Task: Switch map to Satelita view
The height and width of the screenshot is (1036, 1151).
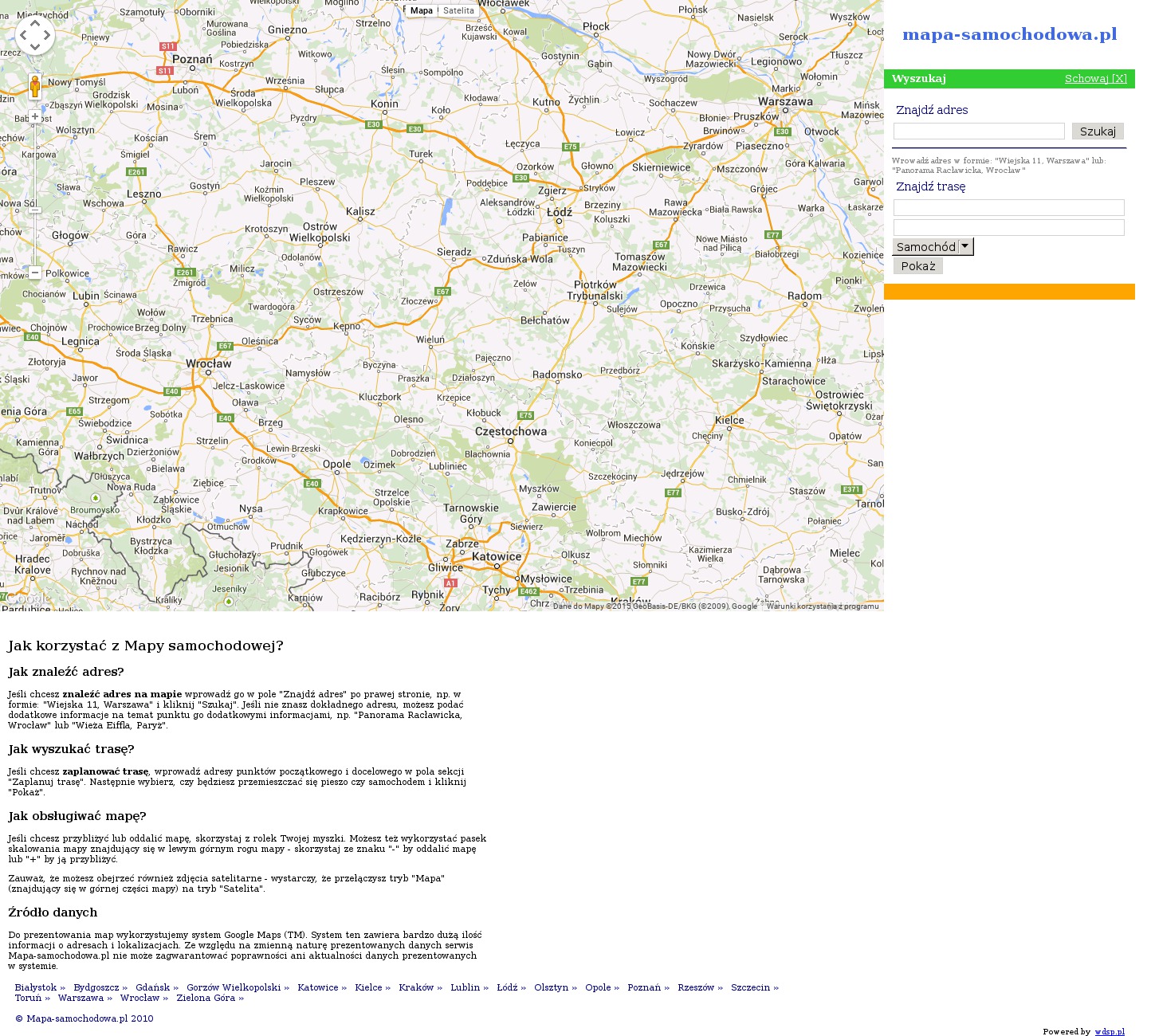Action: tap(458, 11)
